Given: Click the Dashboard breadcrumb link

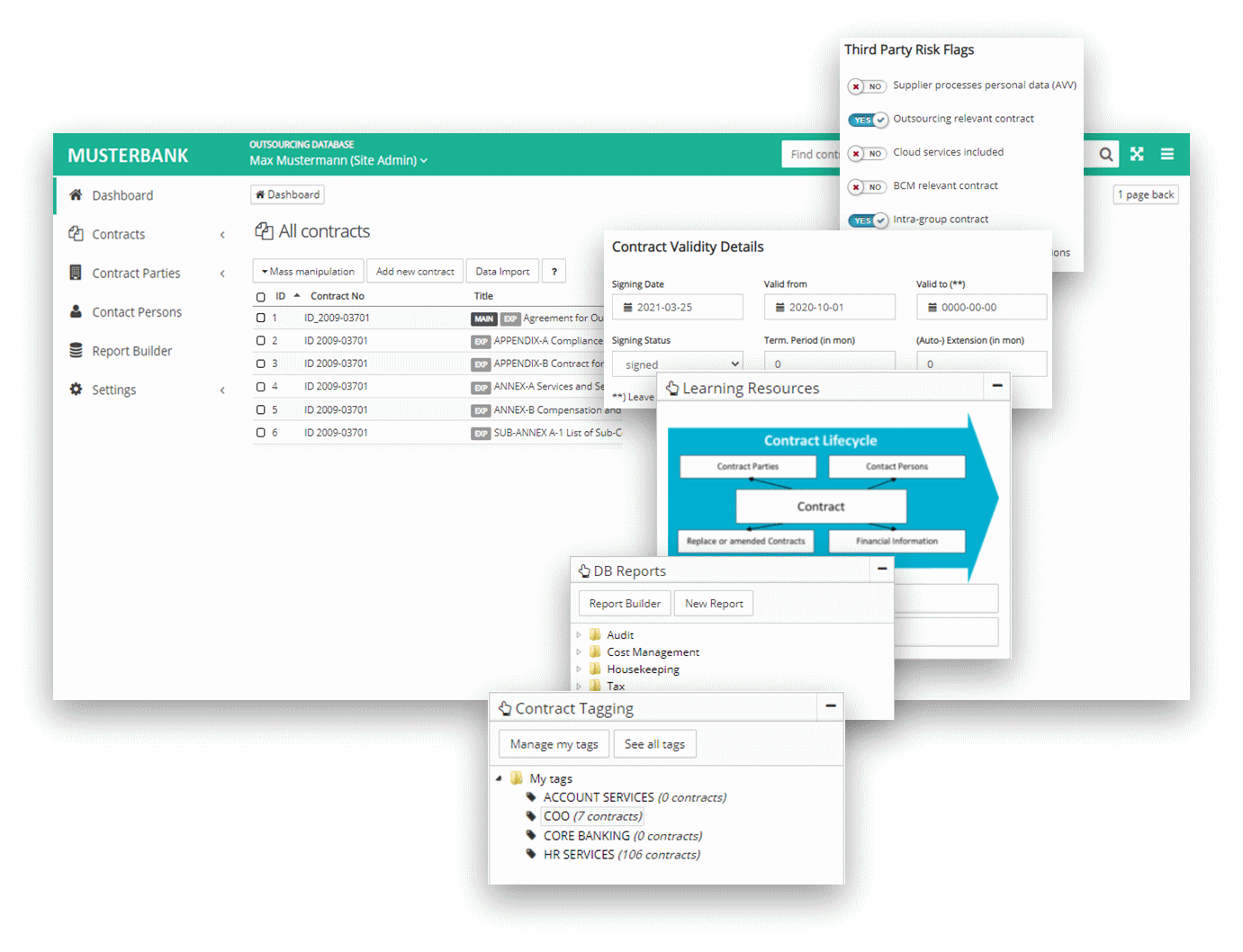Looking at the screenshot, I should (287, 194).
